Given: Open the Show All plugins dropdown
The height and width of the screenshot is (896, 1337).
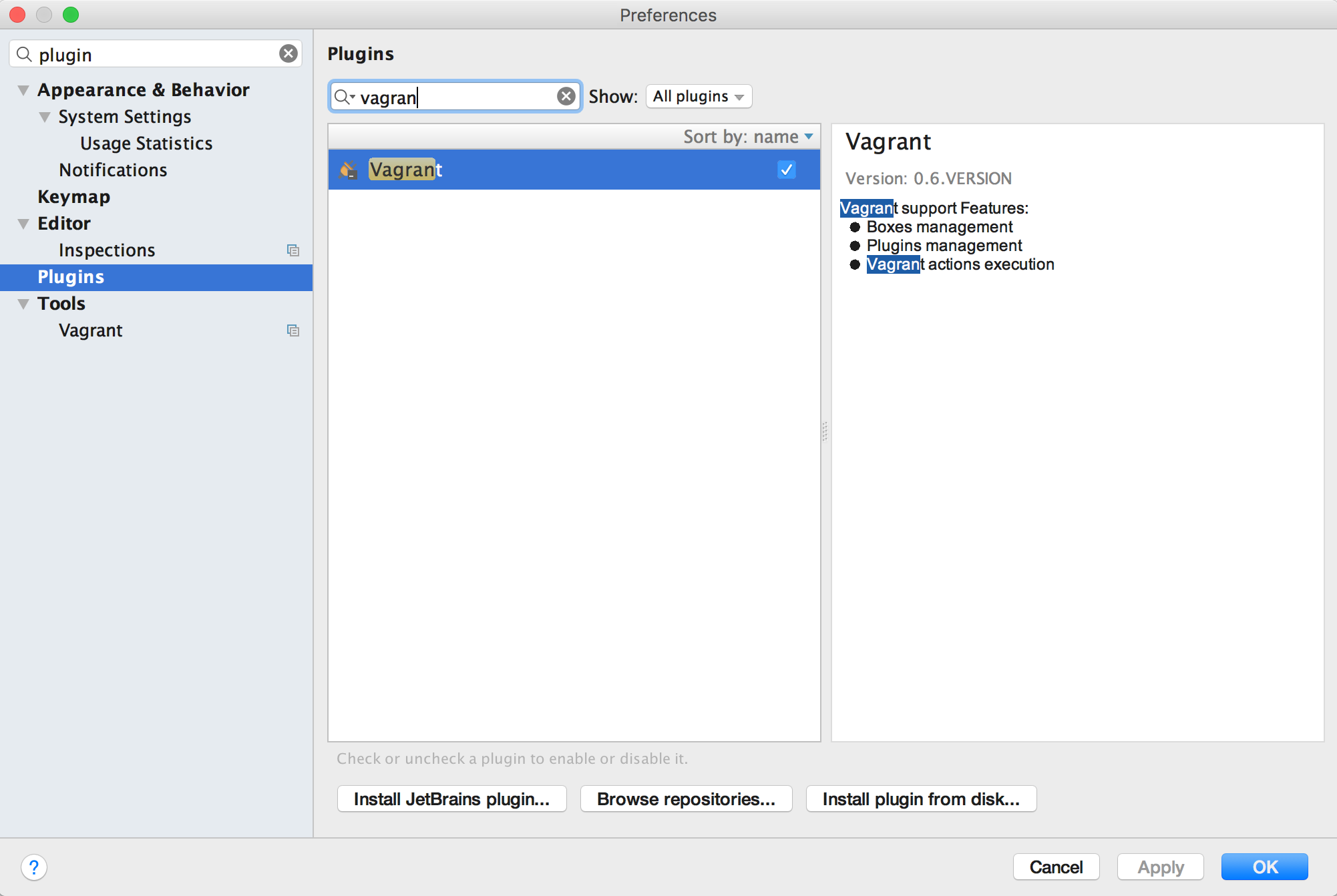Looking at the screenshot, I should coord(699,96).
